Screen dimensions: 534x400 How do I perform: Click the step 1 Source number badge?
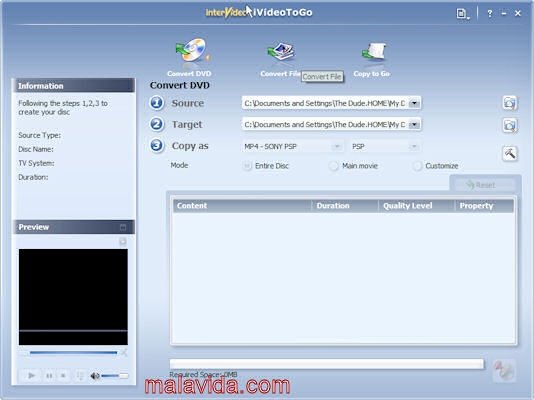(x=157, y=102)
